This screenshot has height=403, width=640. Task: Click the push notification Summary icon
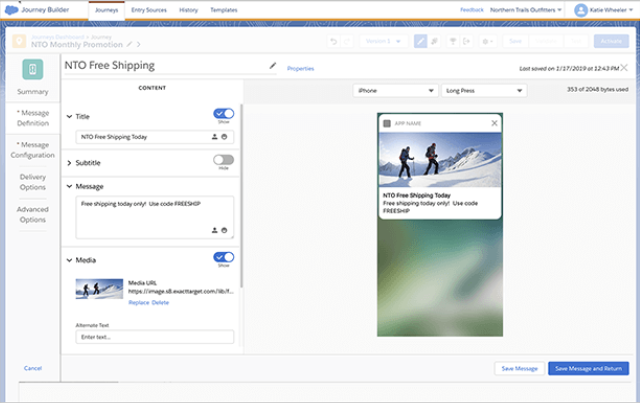click(x=33, y=69)
